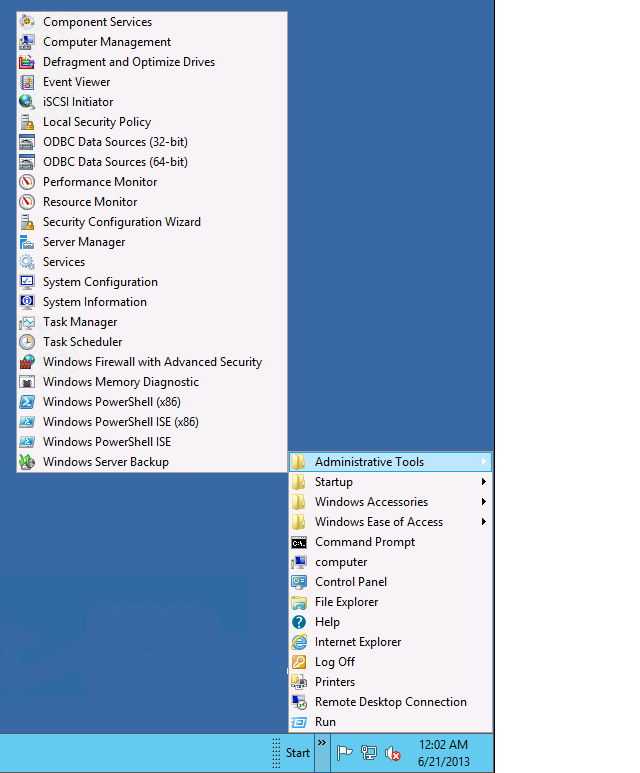640x773 pixels.
Task: Click the network tray icon
Action: (x=368, y=753)
